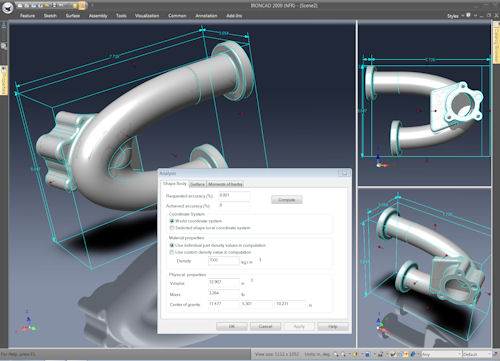Open the Common ribbon tab
Viewport: 500px width, 361px height.
point(177,16)
